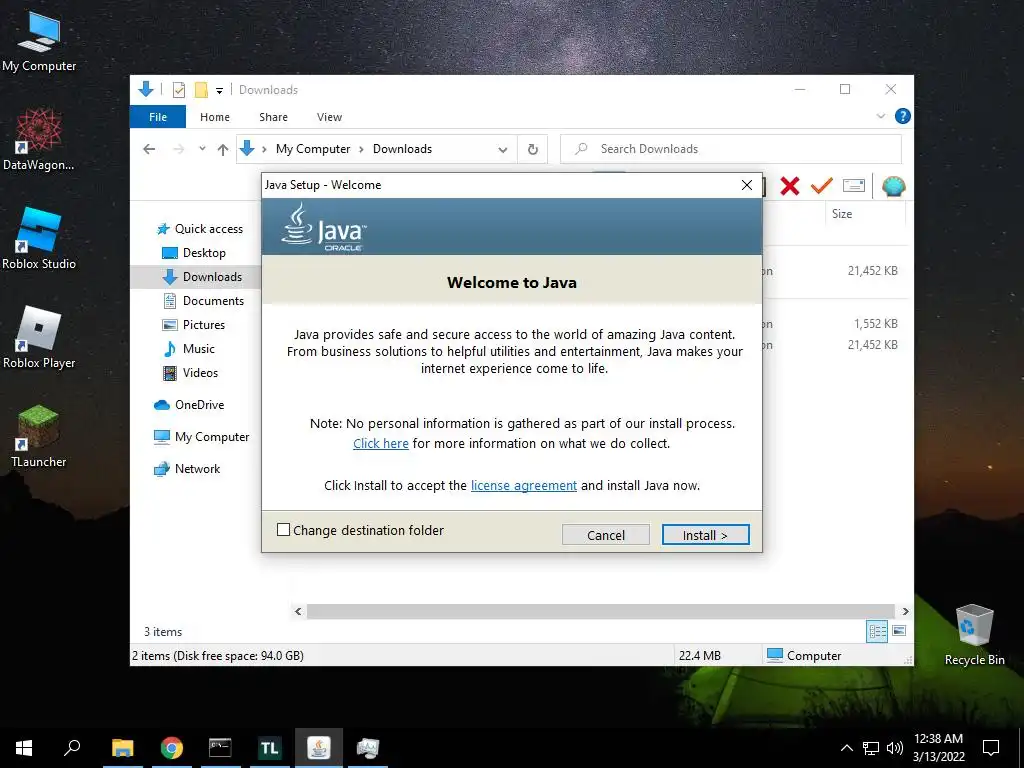
Task: Open File Explorer from taskbar
Action: click(122, 748)
